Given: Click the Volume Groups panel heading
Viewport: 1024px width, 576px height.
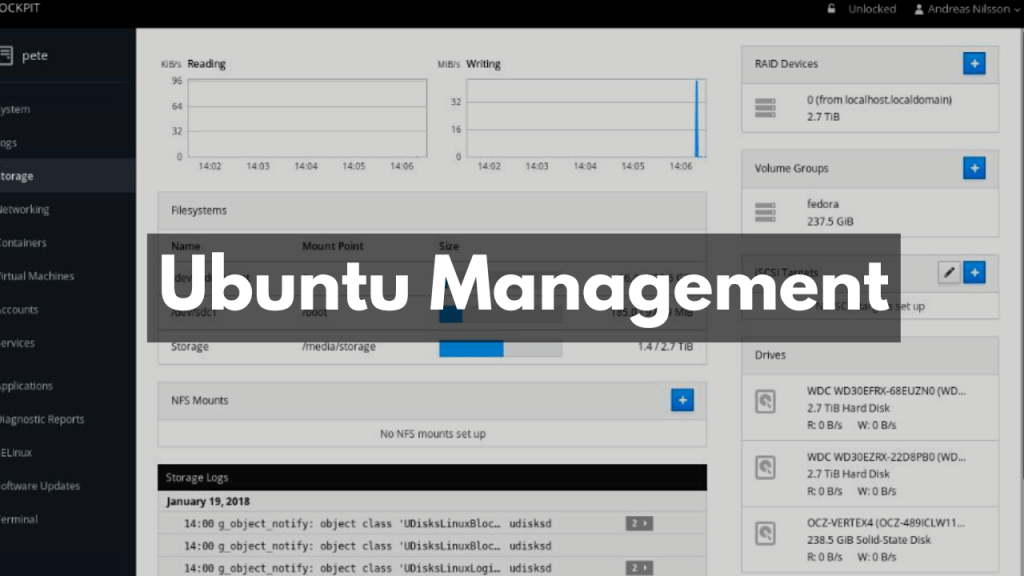Looking at the screenshot, I should coord(792,168).
